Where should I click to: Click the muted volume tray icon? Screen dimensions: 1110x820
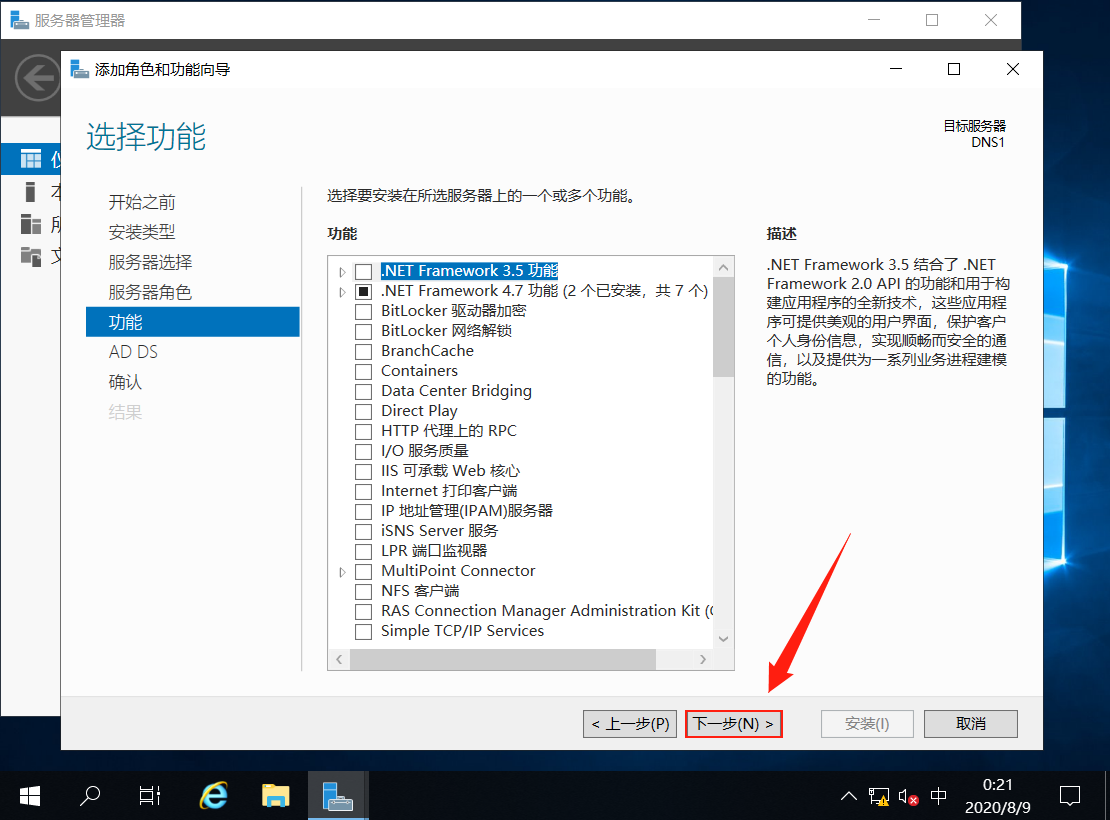click(x=908, y=797)
